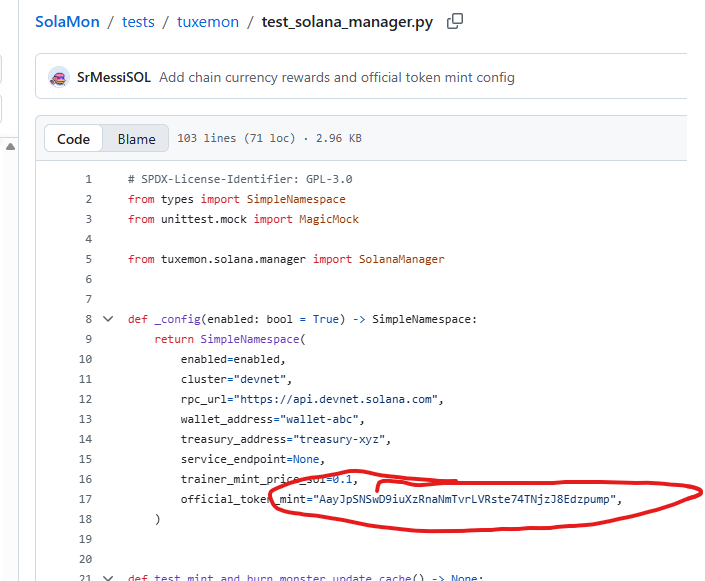
Task: Click the "wallet-abc" string on line 13
Action: point(319,419)
